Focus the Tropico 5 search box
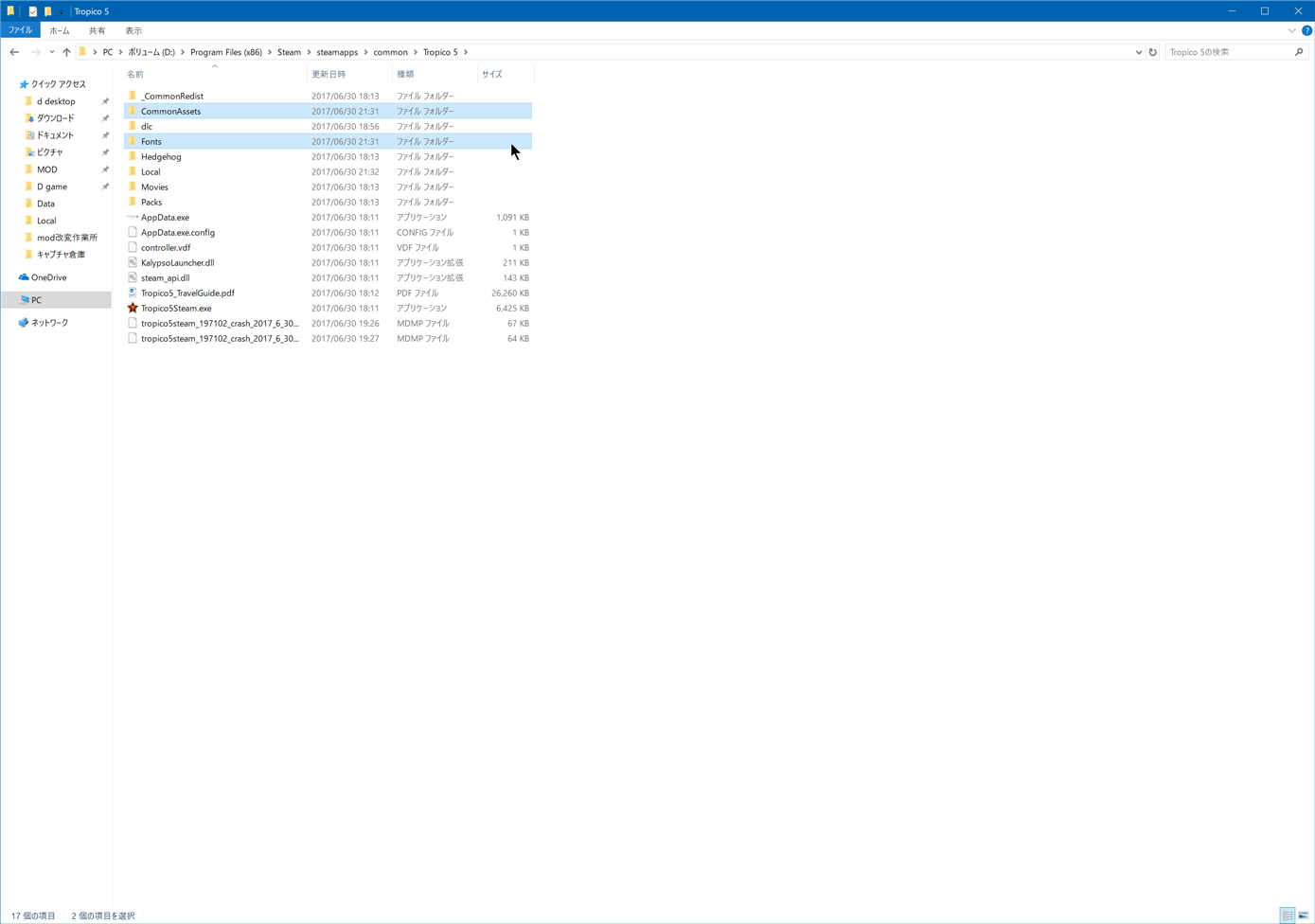Screen dimensions: 1315x924 (x=1229, y=52)
